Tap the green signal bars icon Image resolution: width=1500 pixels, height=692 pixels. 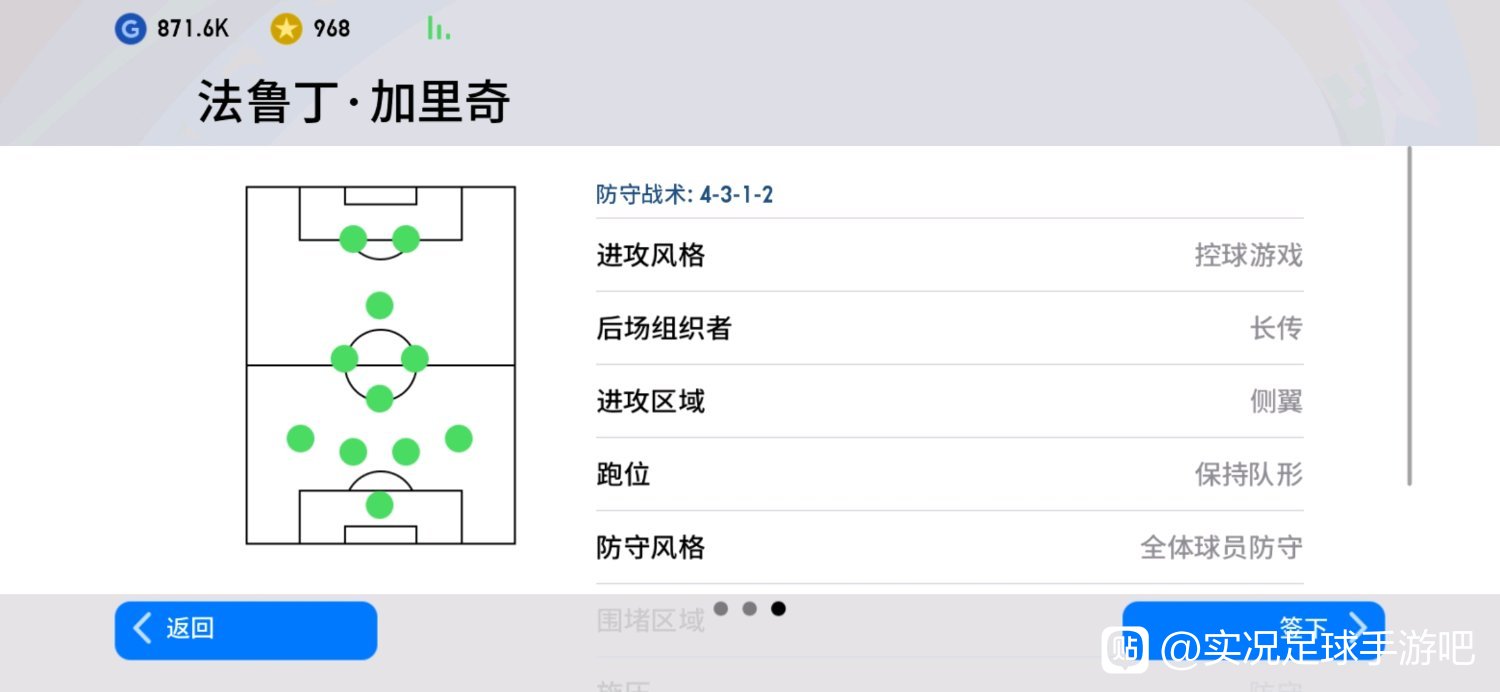click(438, 29)
